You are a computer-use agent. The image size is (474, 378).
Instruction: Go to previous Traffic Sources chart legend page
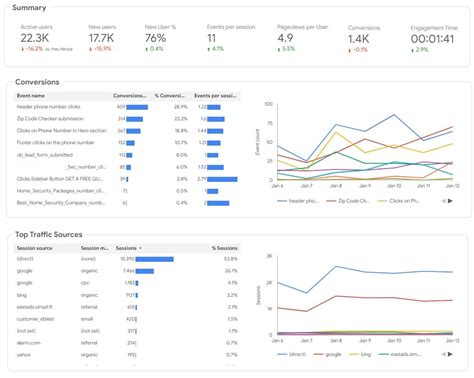click(444, 354)
